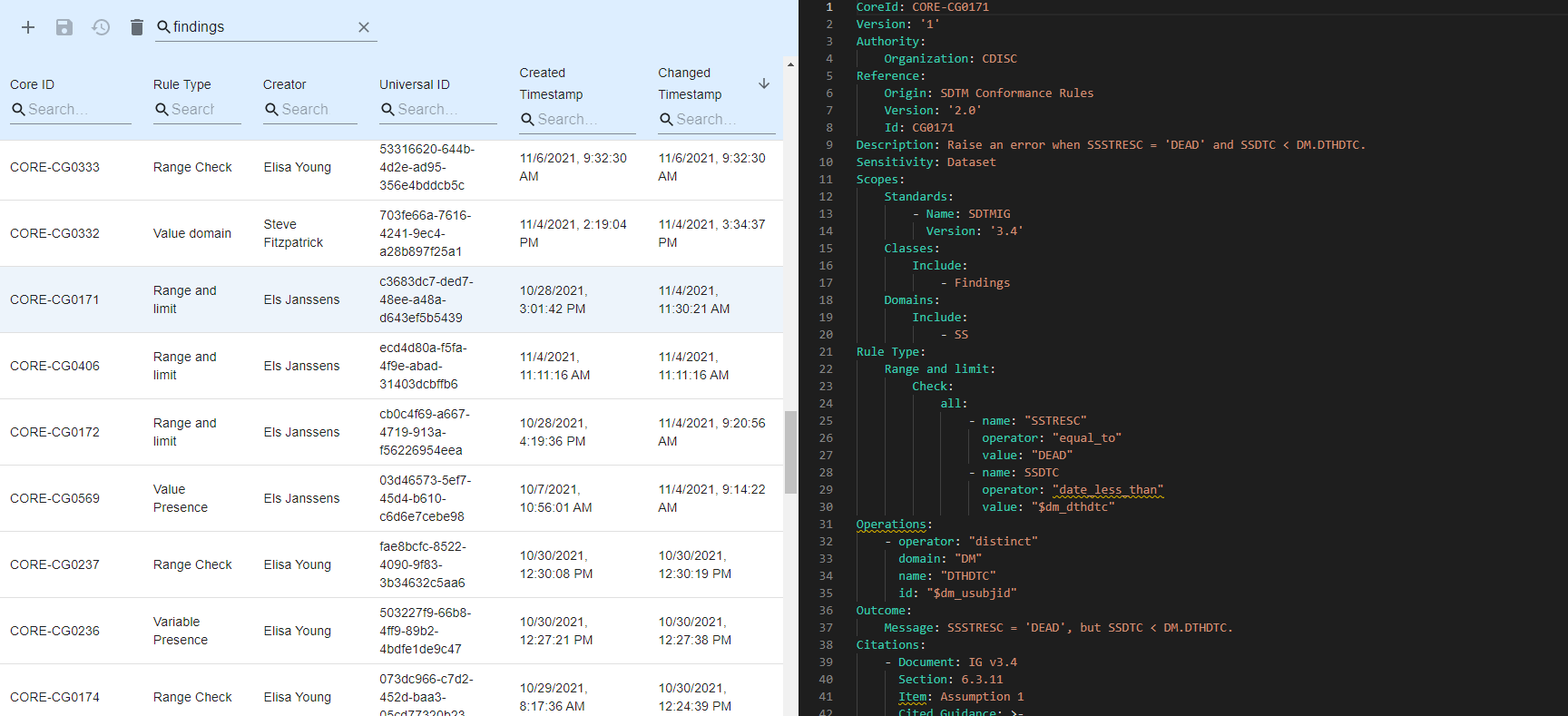The height and width of the screenshot is (716, 1568).
Task: Click created timestamp 10/7/2021, 10:56:01 AM
Action: click(556, 498)
